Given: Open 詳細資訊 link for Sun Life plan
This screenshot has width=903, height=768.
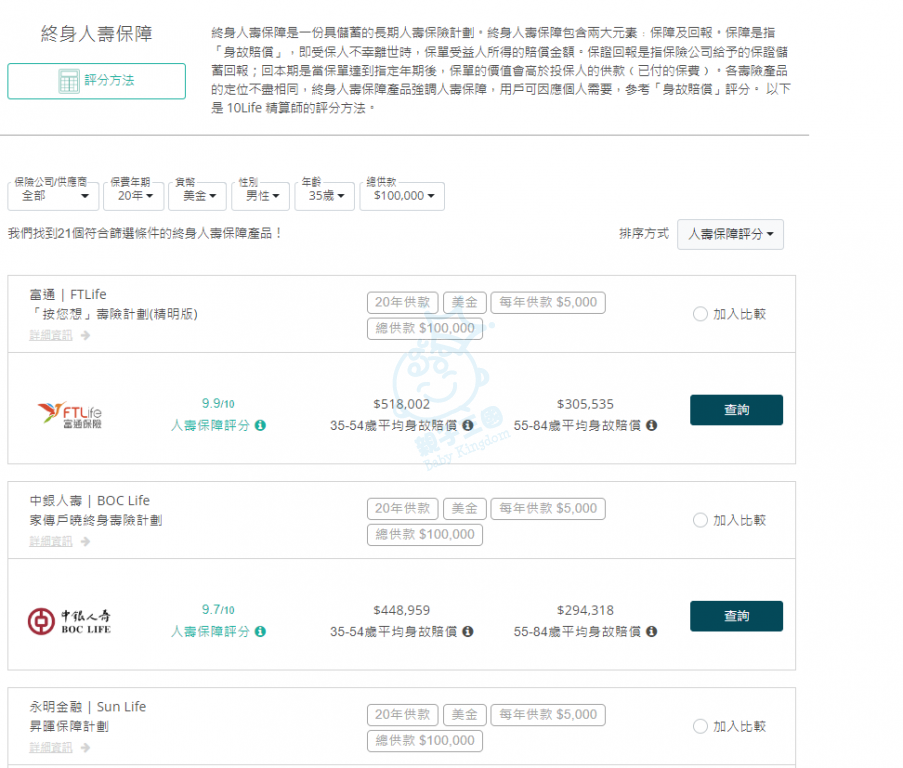Looking at the screenshot, I should tap(51, 748).
